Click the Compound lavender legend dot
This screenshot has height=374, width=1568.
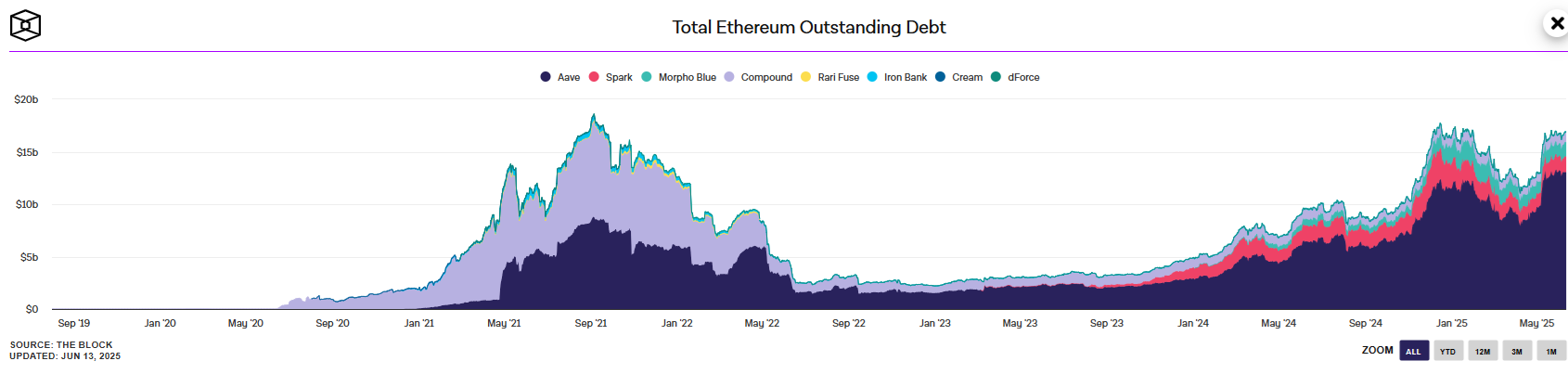[729, 77]
